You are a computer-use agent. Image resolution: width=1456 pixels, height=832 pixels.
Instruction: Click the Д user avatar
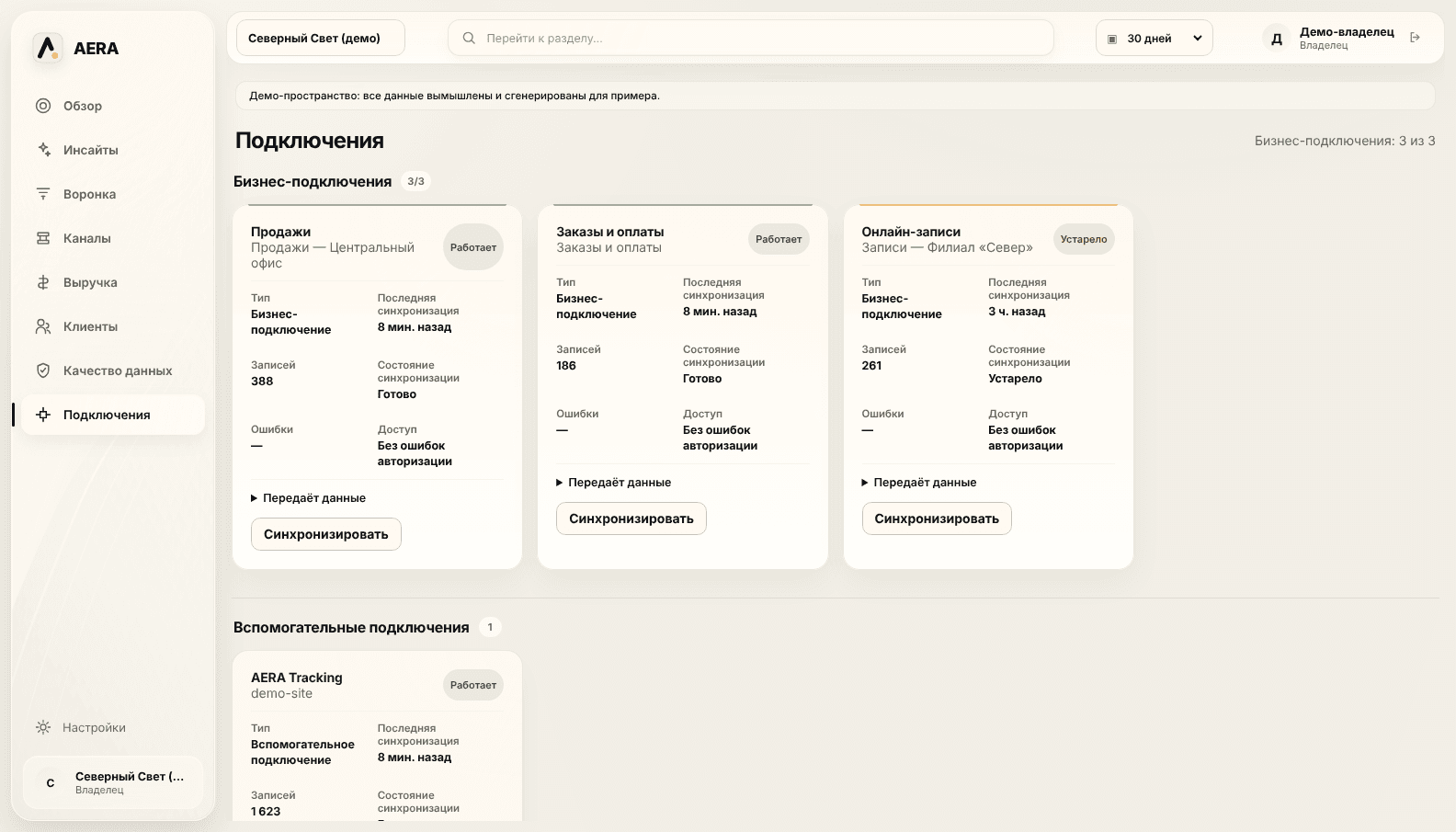pyautogui.click(x=1277, y=39)
